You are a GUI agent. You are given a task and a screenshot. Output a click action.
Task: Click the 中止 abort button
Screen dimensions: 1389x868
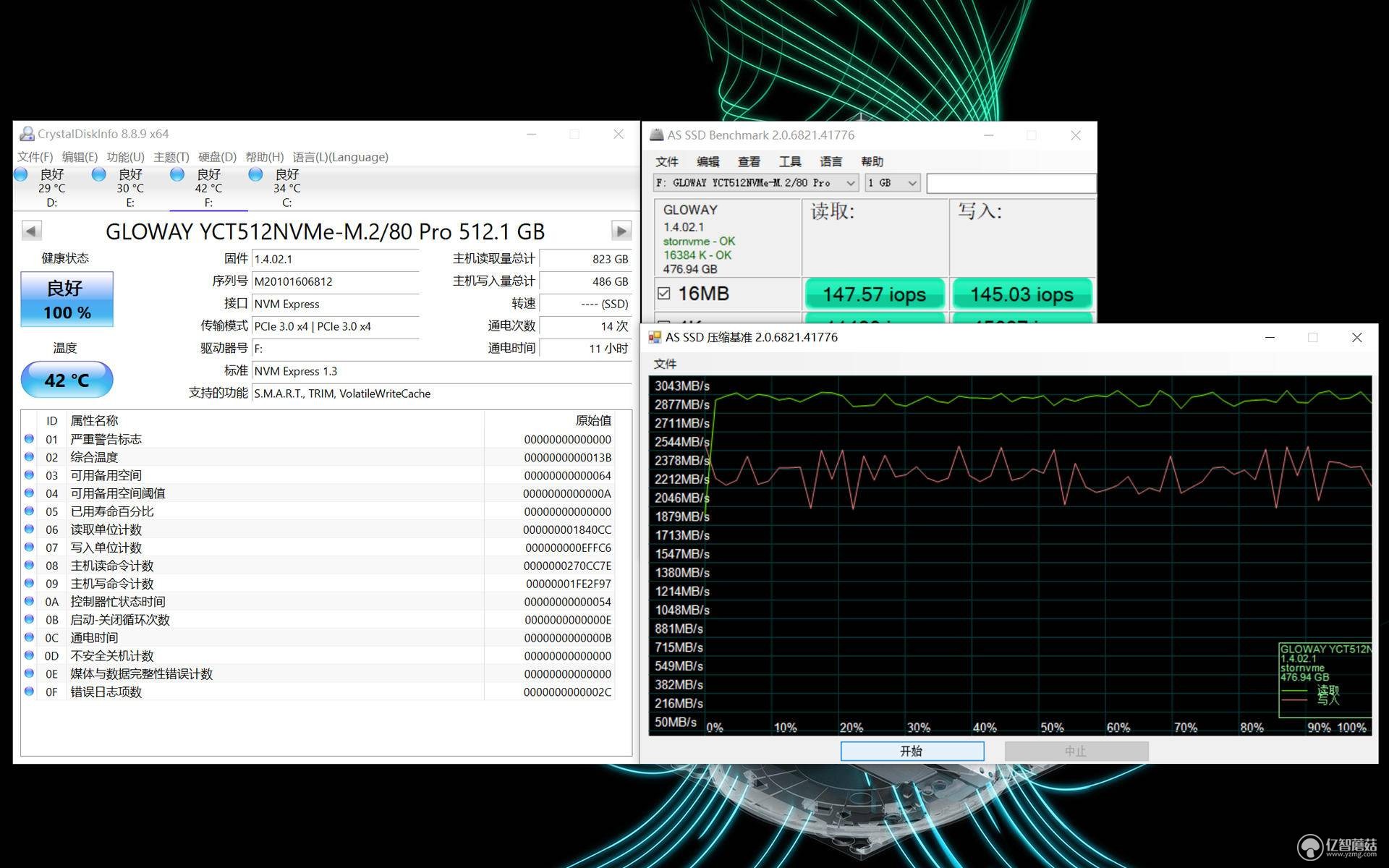1076,751
